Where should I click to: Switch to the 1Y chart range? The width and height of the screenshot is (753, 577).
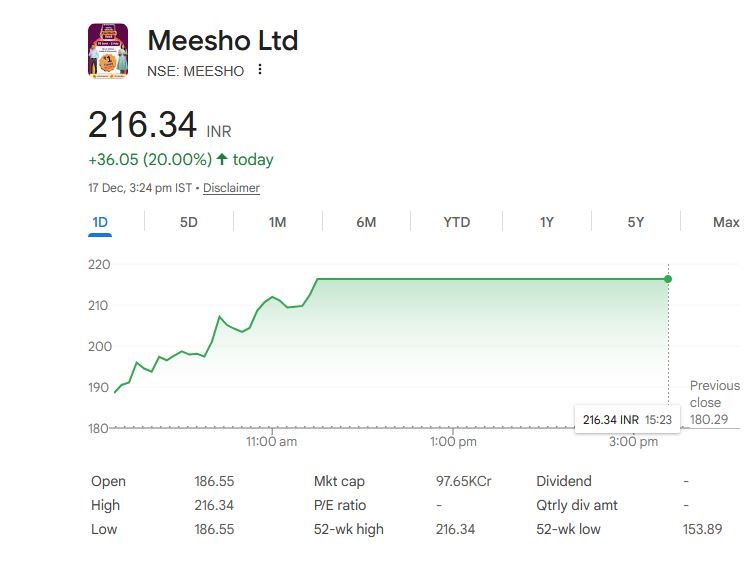(x=546, y=222)
